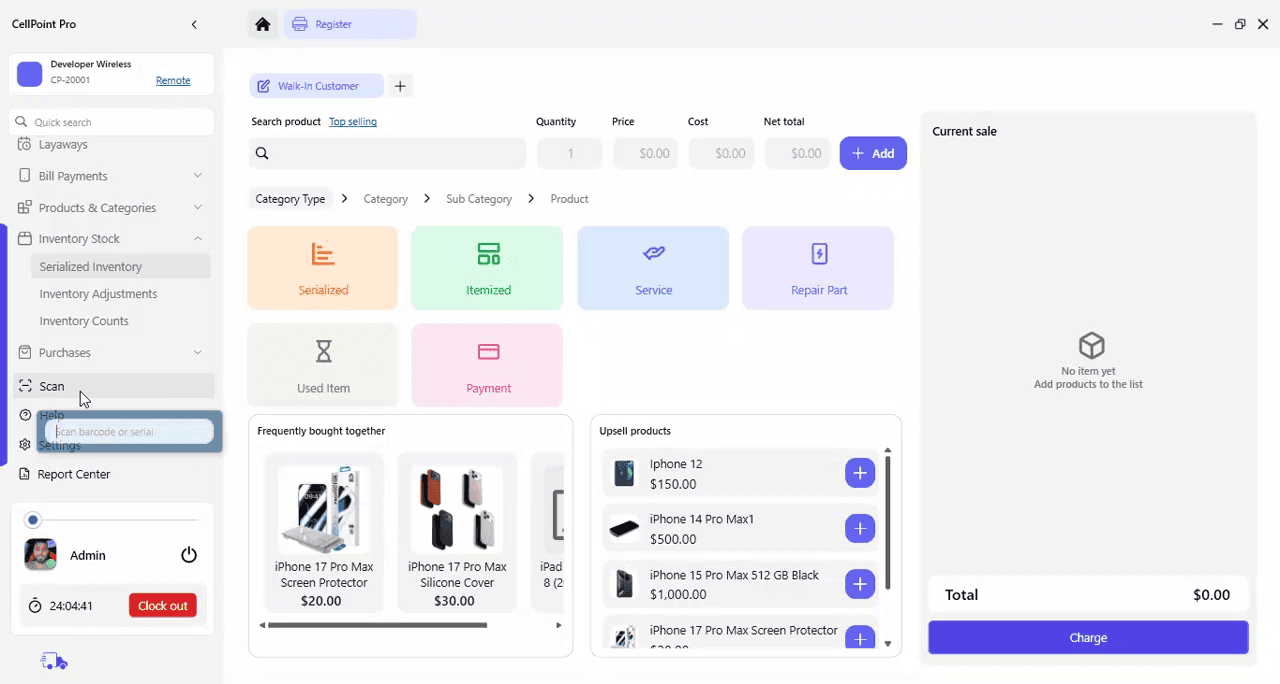Expand the Bill Payments menu chevron
The image size is (1280, 684).
click(x=198, y=176)
